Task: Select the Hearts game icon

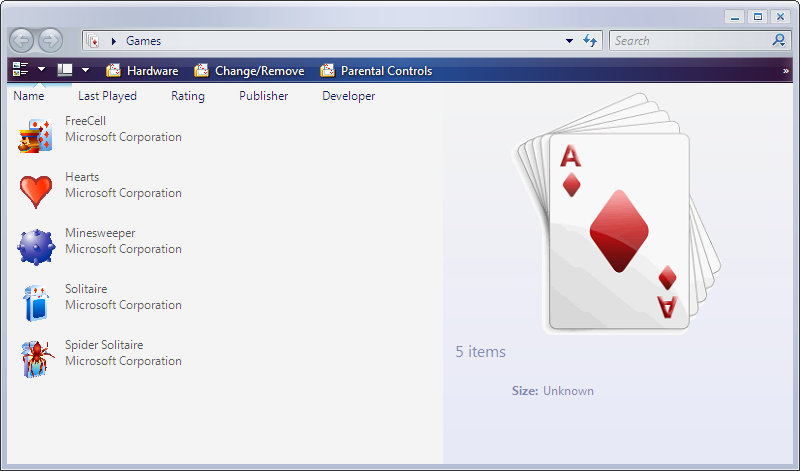Action: (x=36, y=191)
